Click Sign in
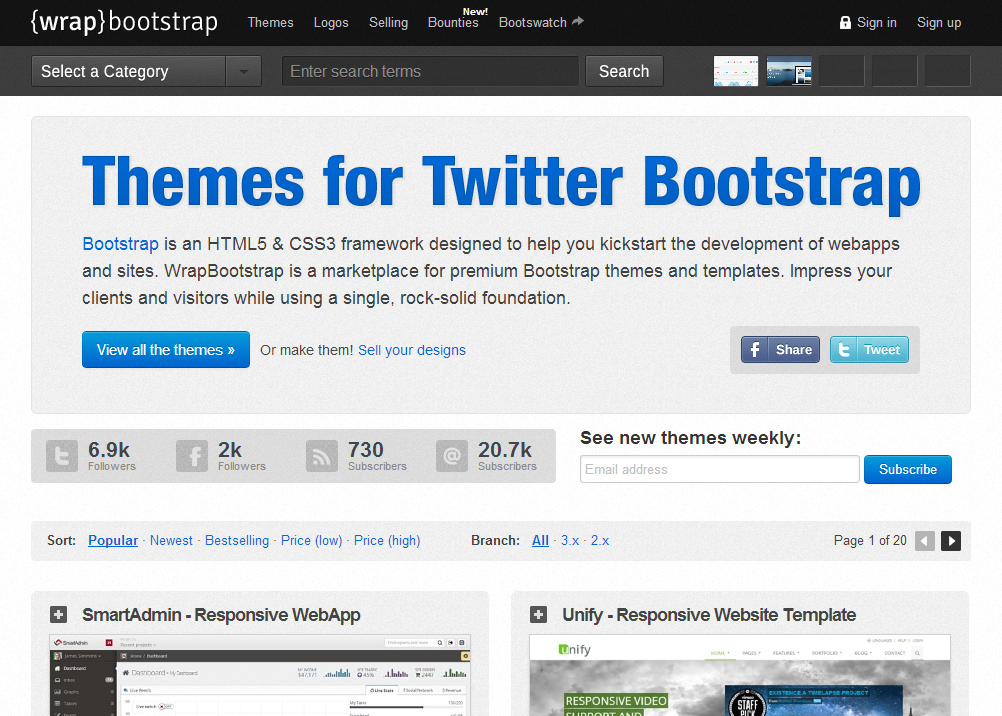The height and width of the screenshot is (716, 1002). [876, 22]
